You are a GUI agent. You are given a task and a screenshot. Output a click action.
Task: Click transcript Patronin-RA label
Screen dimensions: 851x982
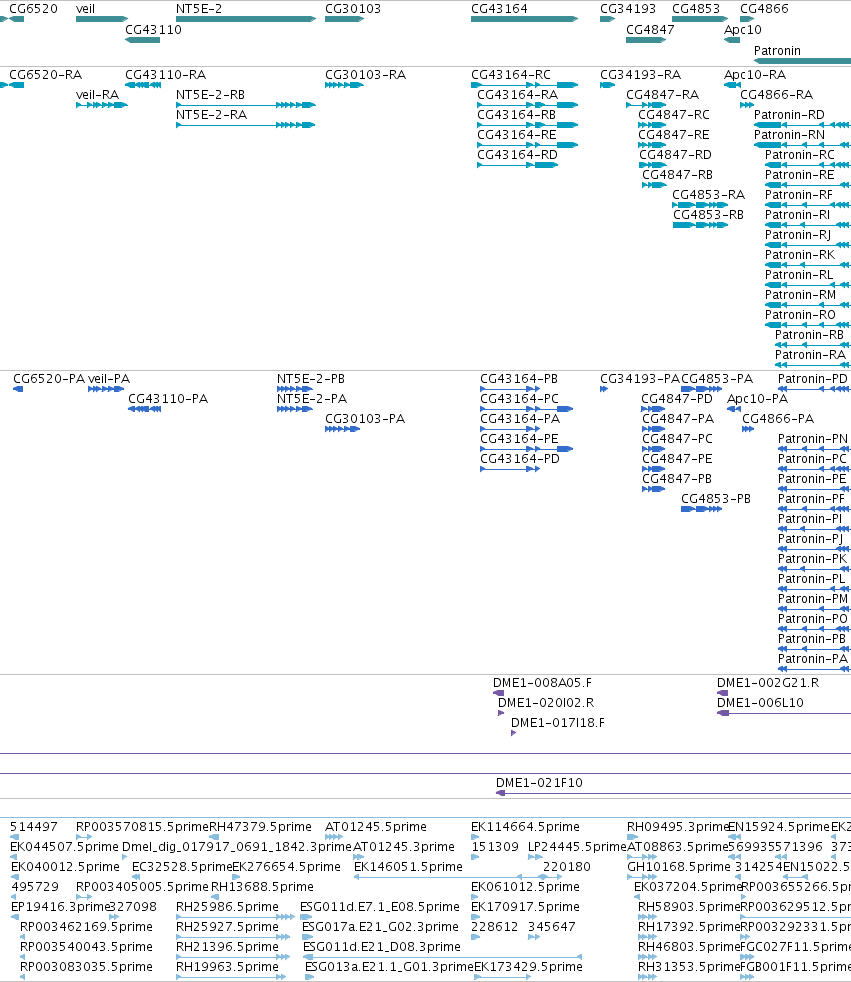click(810, 355)
